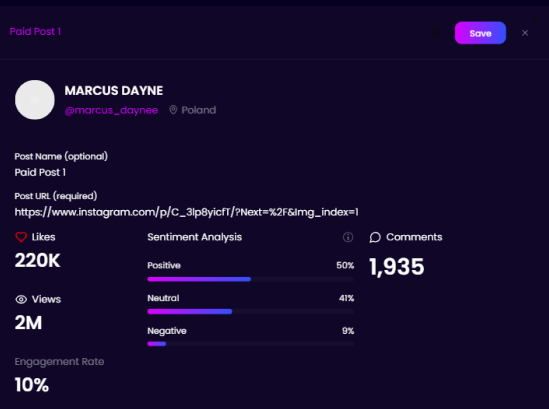Click the Neutral sentiment progress bar
Viewport: 549px width, 409px height.
click(251, 312)
